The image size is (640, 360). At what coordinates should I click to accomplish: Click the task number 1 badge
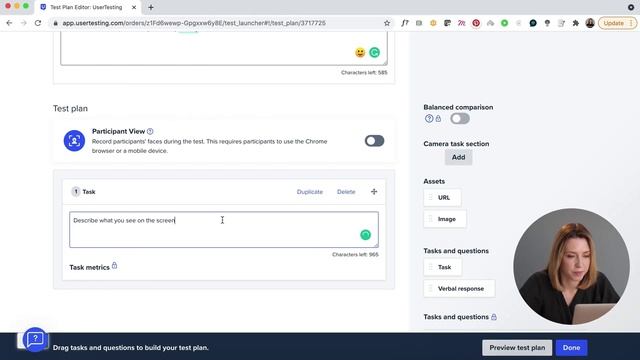(76, 191)
